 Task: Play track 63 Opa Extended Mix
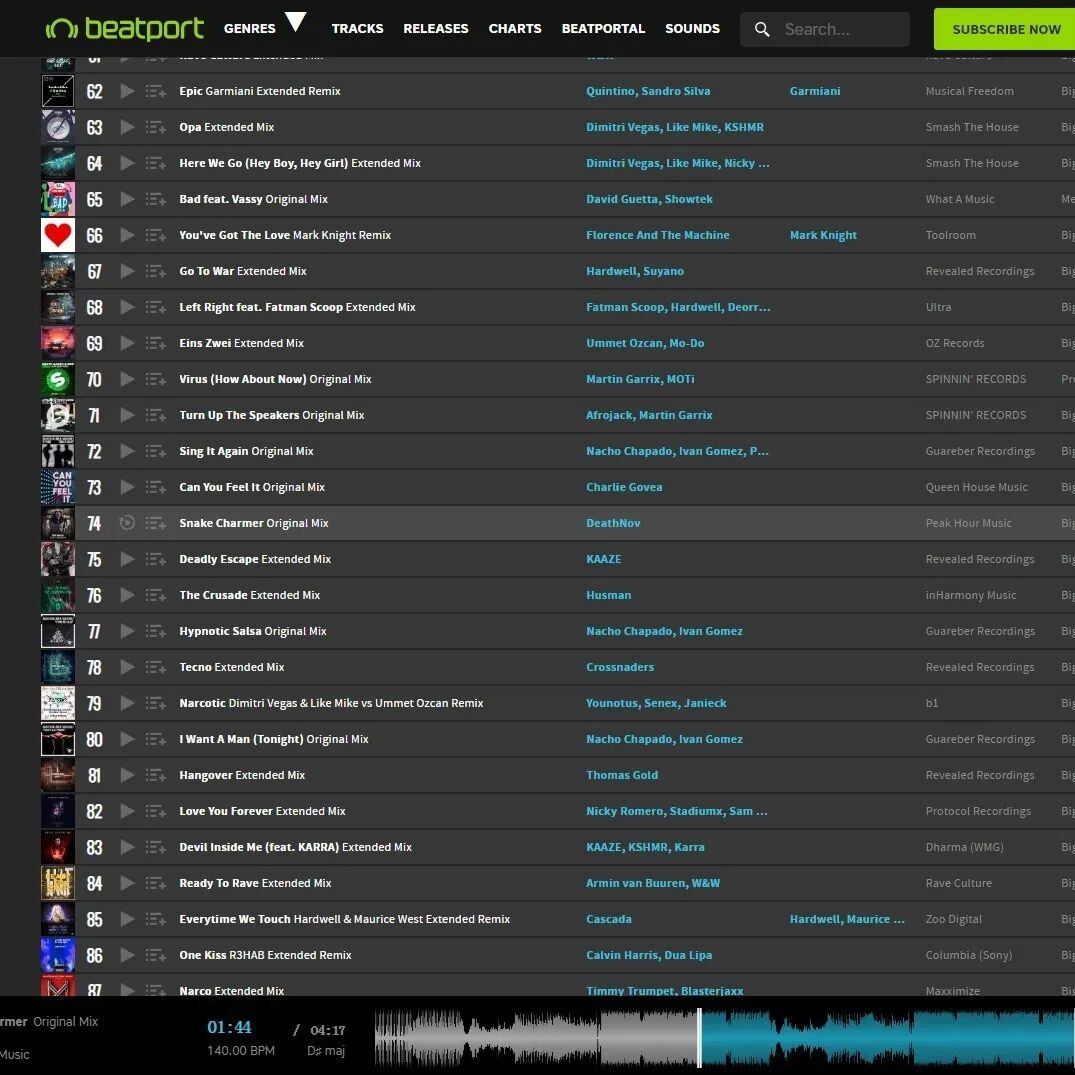click(x=127, y=127)
